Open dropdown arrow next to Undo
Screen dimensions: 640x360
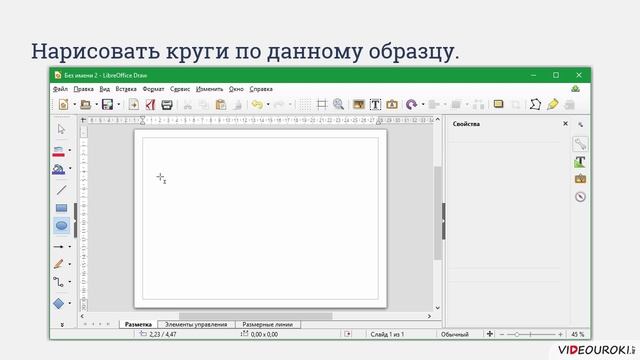point(268,104)
